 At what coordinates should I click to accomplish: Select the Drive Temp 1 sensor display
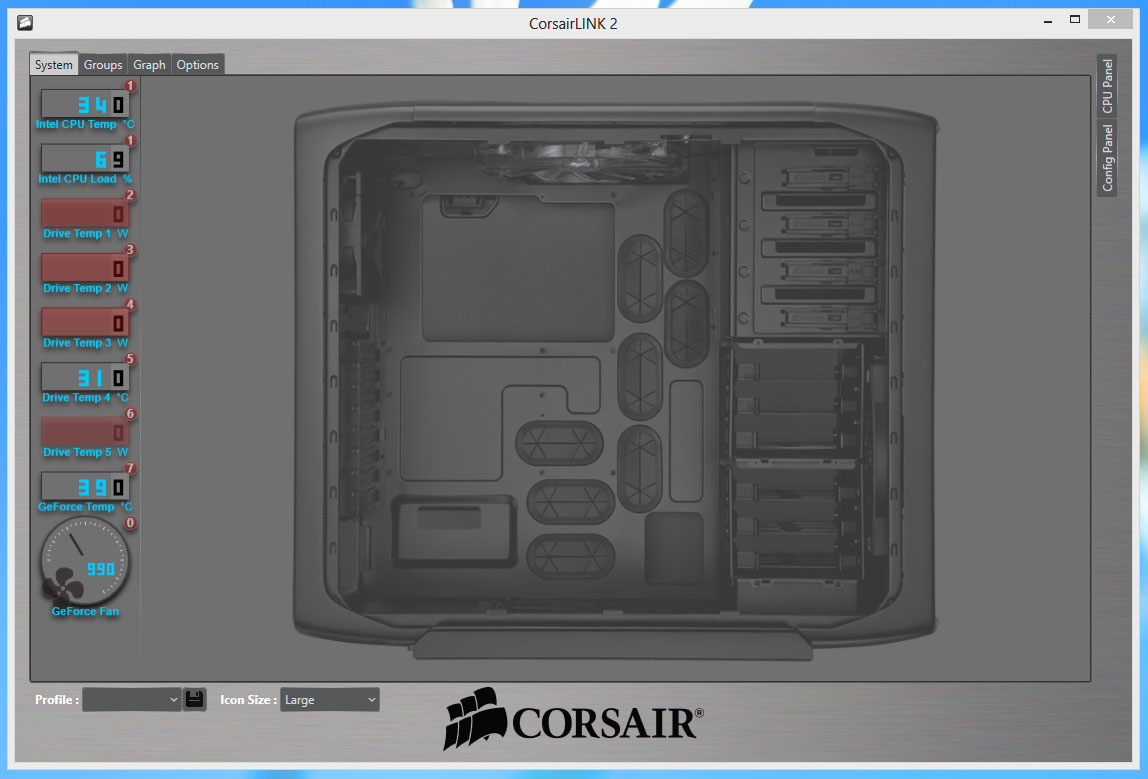pos(85,213)
